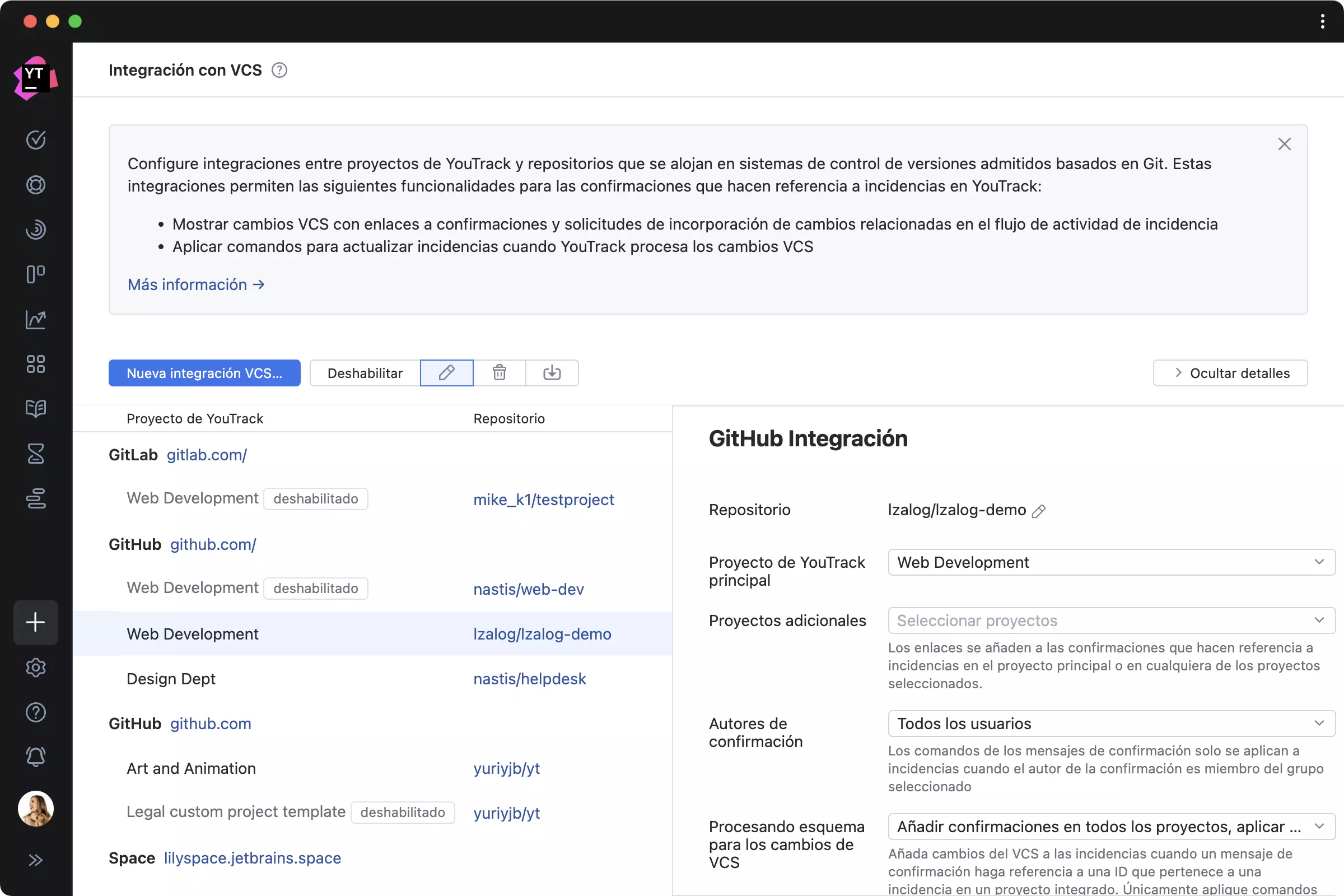The image size is (1344, 896).
Task: Open Dashboards via the grid sidebar icon
Action: pyautogui.click(x=35, y=364)
